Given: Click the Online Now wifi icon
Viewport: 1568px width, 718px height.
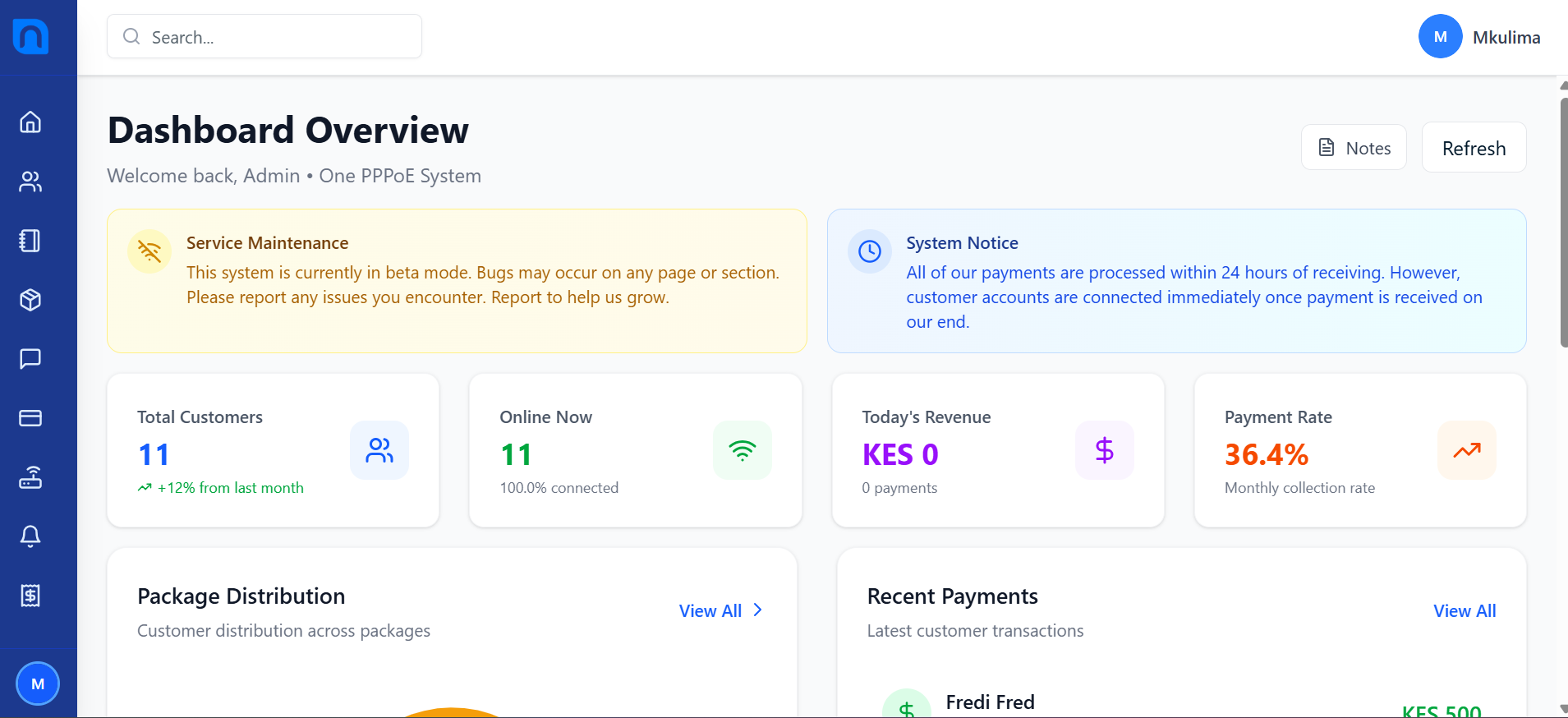Looking at the screenshot, I should tap(743, 450).
